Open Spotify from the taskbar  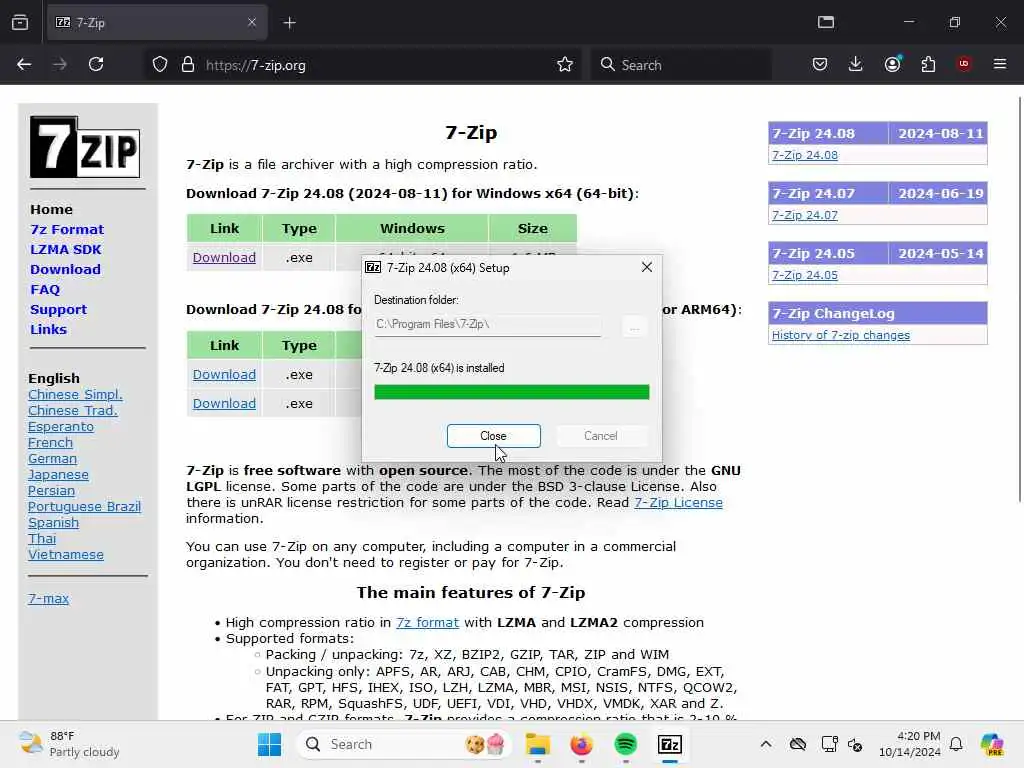click(626, 744)
